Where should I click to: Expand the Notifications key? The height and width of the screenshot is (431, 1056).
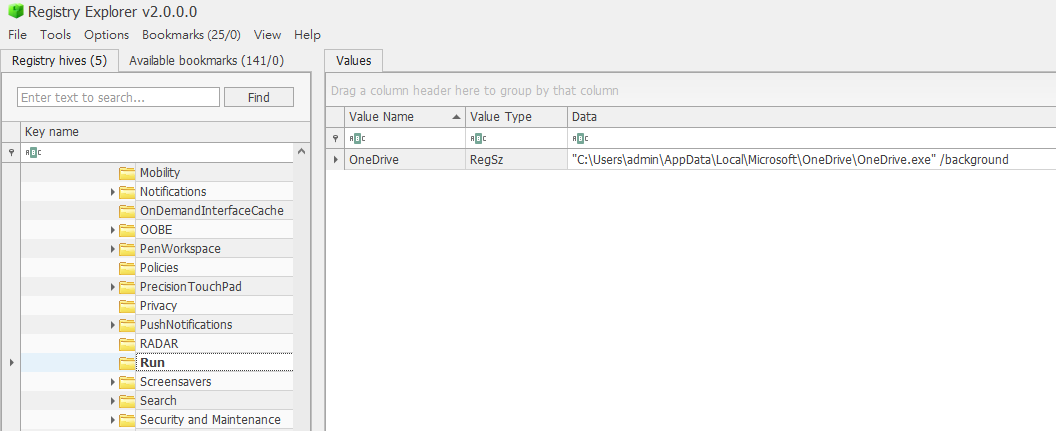click(112, 192)
